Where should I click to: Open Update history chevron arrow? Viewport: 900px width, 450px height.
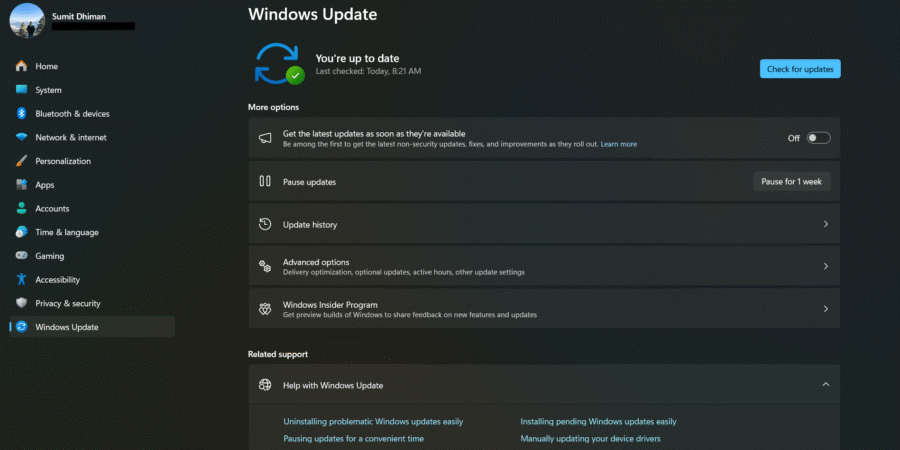(826, 224)
